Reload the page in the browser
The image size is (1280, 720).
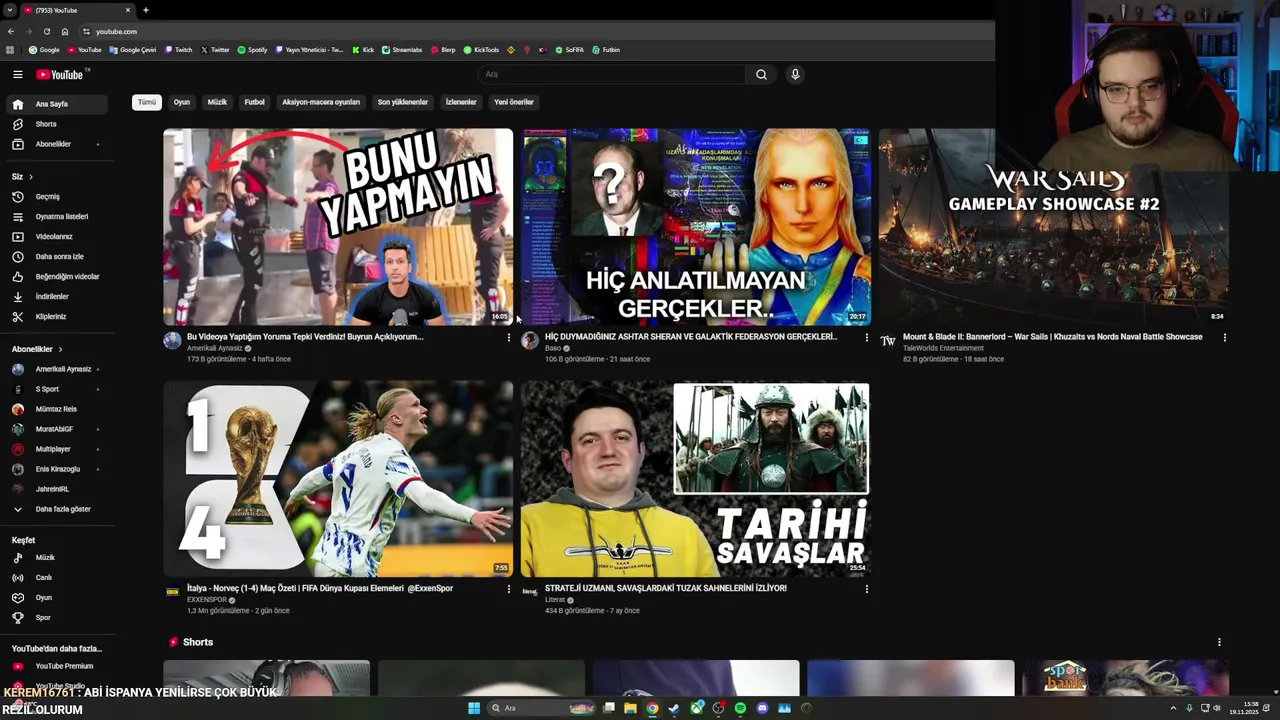click(46, 31)
